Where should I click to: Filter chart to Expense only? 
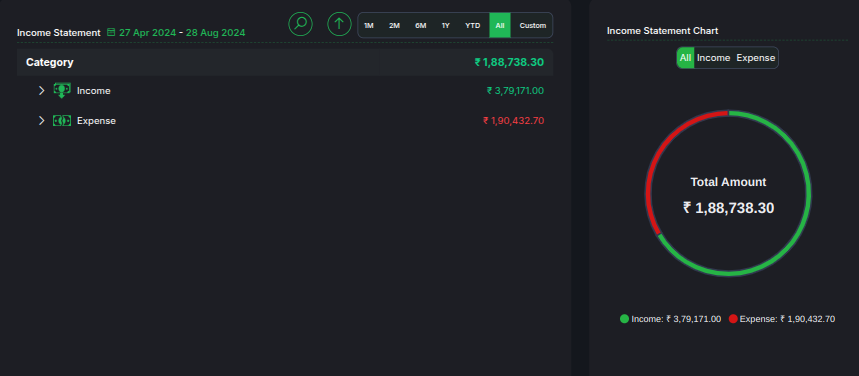pyautogui.click(x=755, y=58)
